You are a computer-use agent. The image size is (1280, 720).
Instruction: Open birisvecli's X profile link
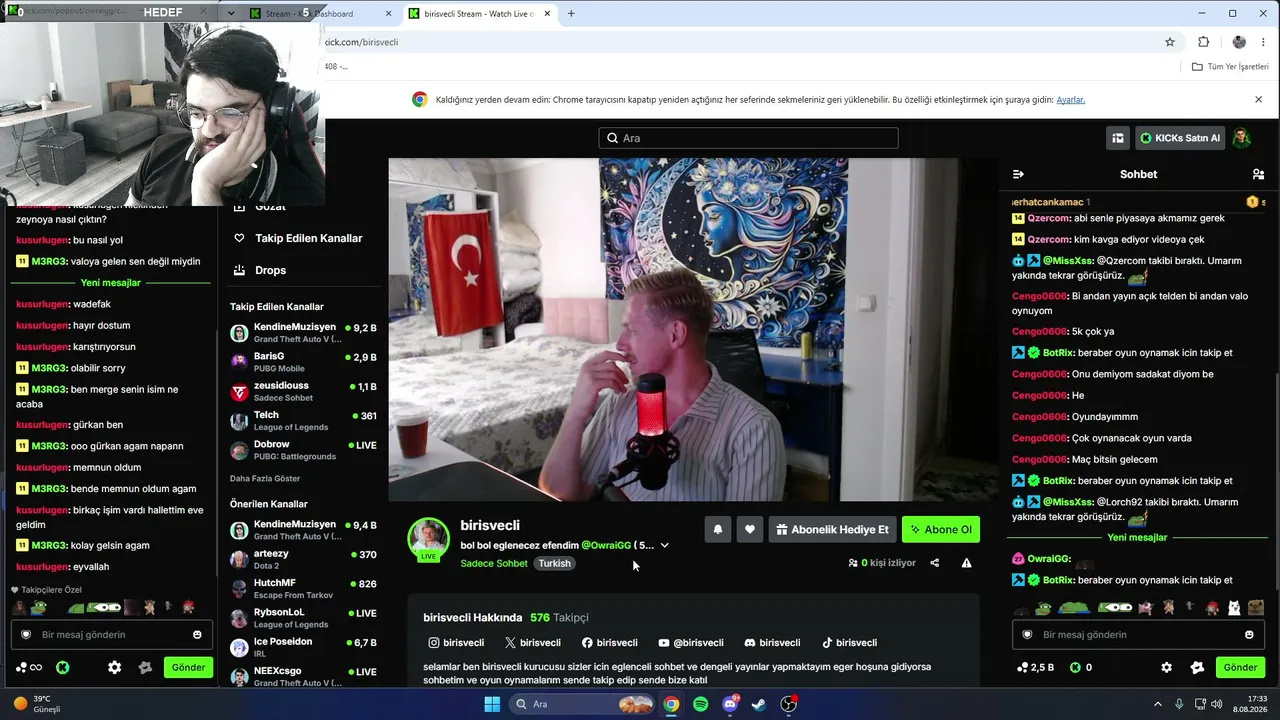pos(533,643)
